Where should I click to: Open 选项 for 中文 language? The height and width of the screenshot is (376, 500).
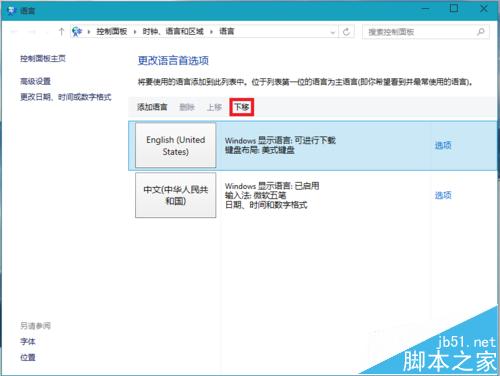tap(443, 195)
